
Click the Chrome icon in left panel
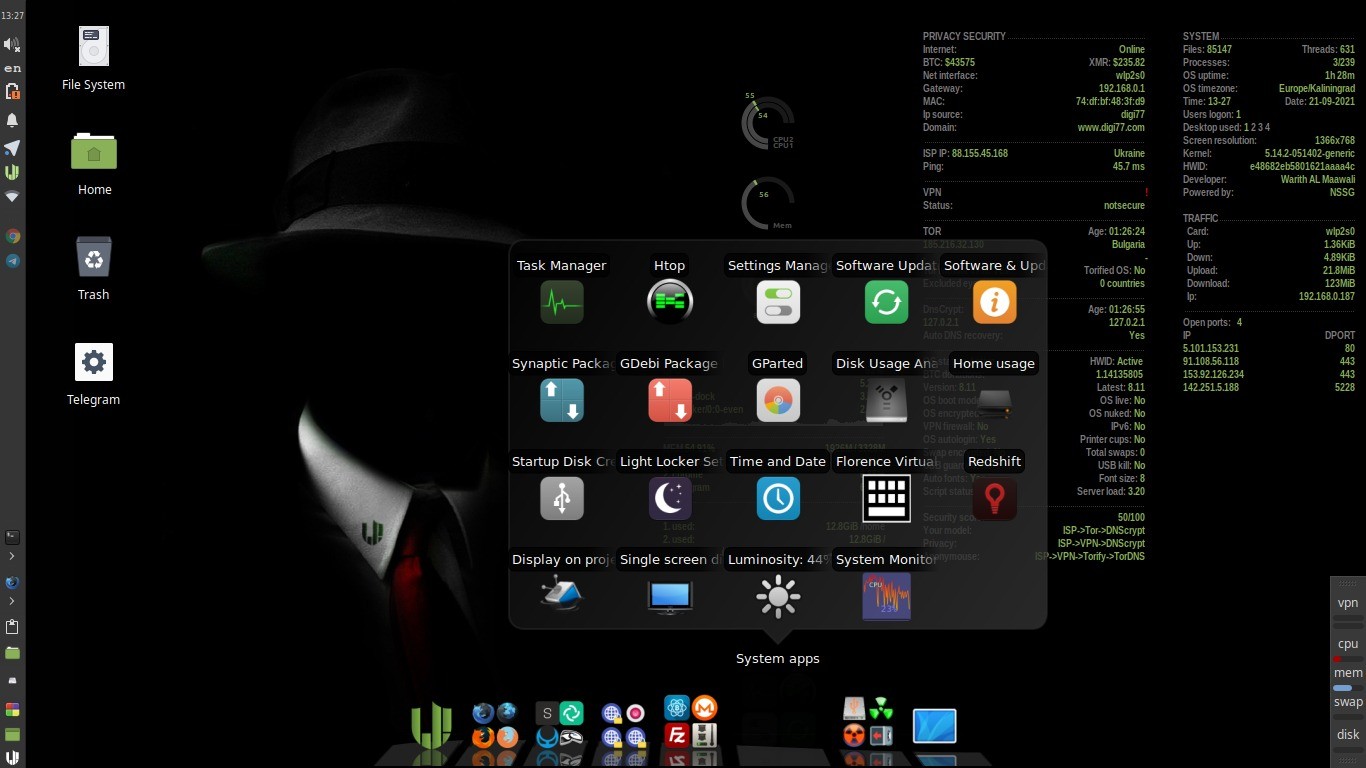(12, 237)
